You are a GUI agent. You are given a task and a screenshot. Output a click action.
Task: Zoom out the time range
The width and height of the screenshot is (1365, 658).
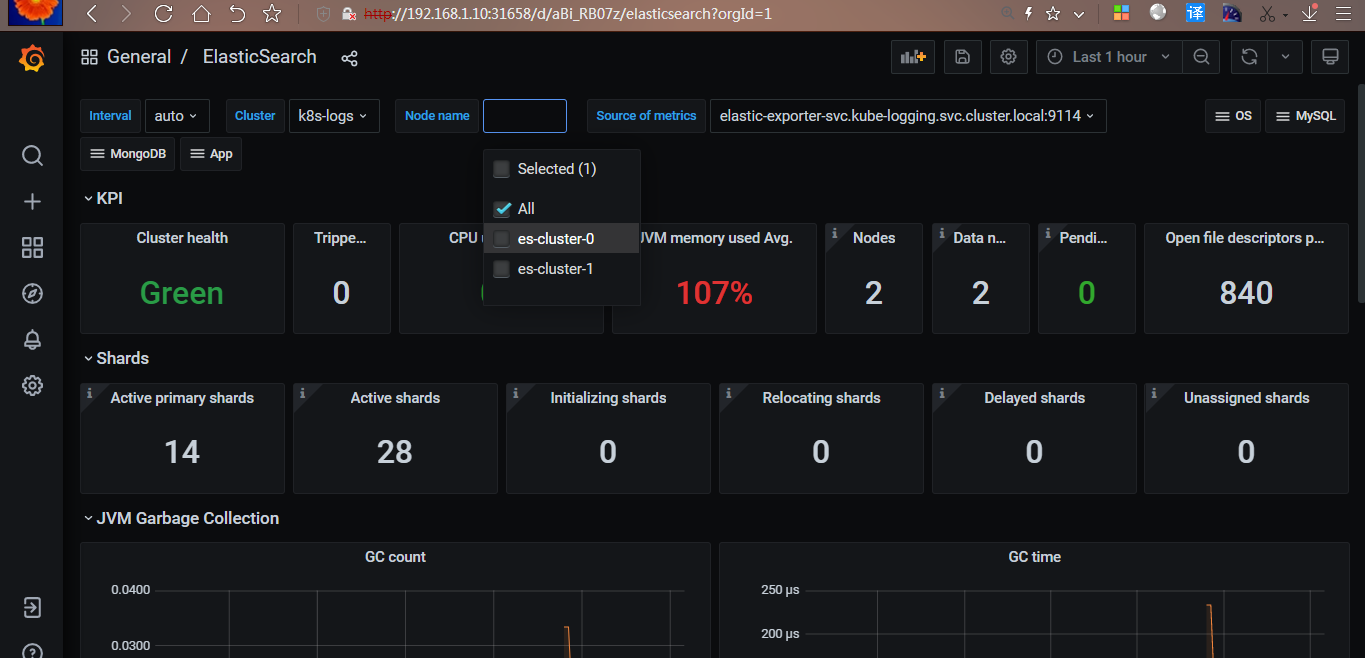[1201, 57]
